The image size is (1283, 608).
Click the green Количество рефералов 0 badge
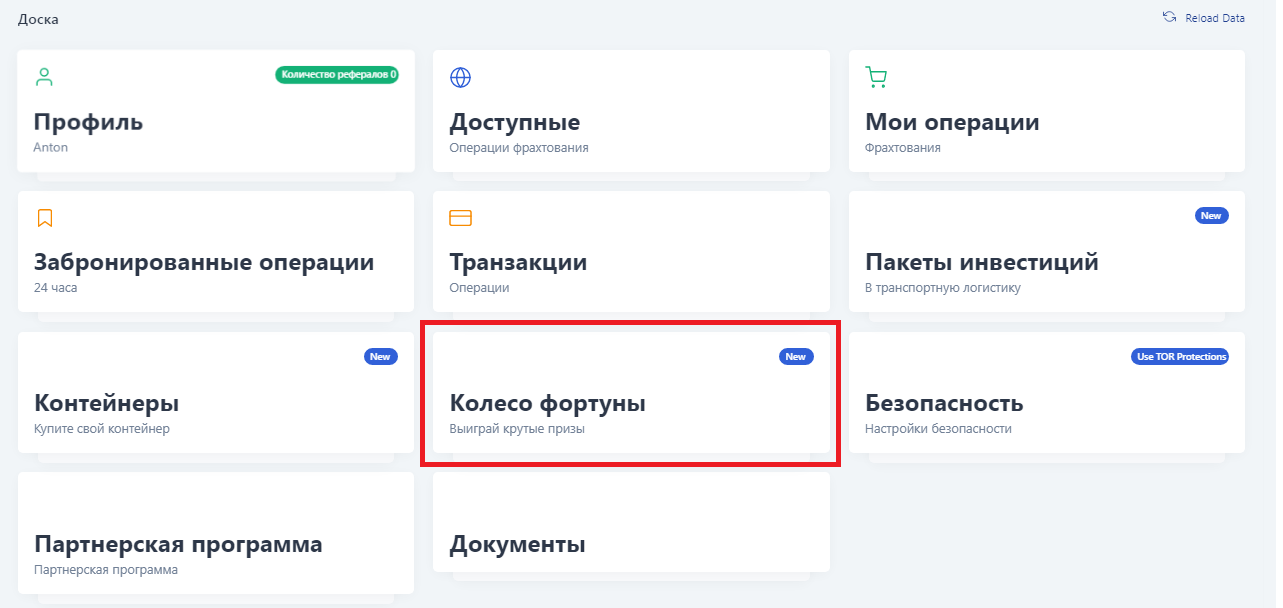(337, 74)
